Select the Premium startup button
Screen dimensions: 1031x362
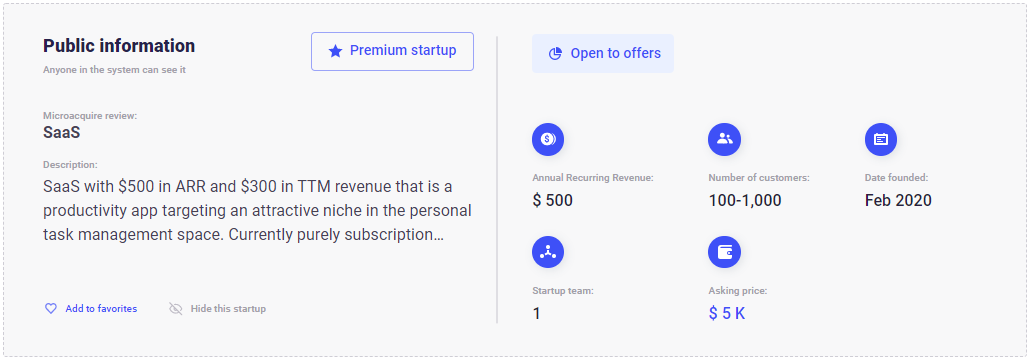(393, 51)
